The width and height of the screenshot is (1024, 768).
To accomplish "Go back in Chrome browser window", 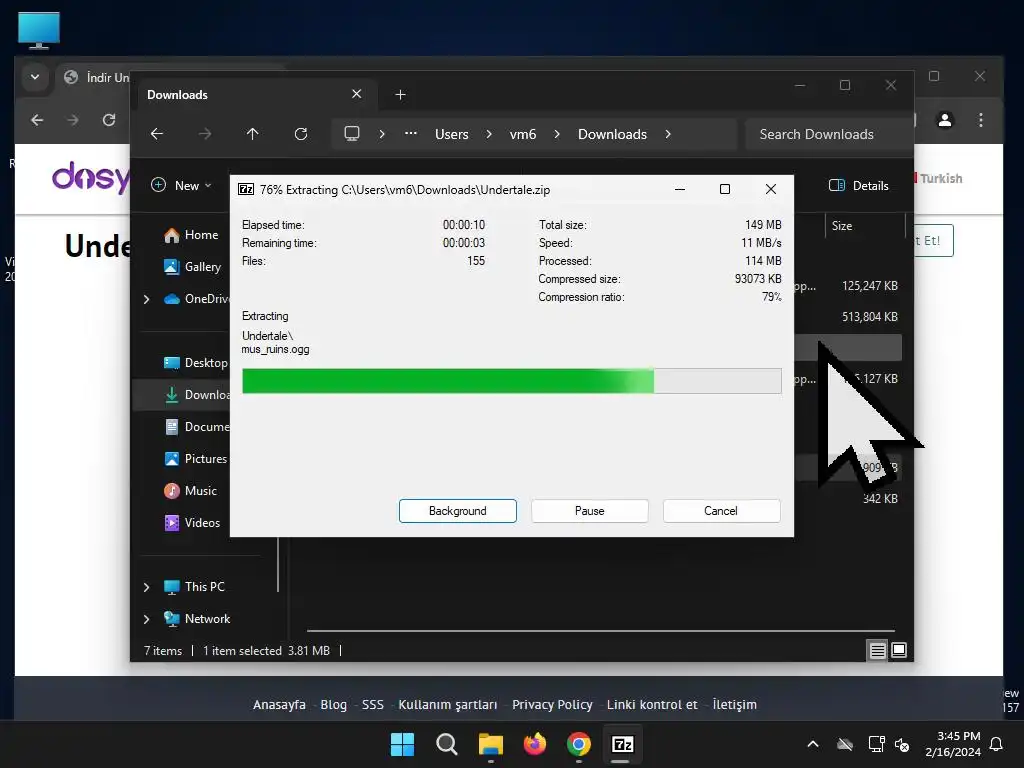I will [x=37, y=120].
